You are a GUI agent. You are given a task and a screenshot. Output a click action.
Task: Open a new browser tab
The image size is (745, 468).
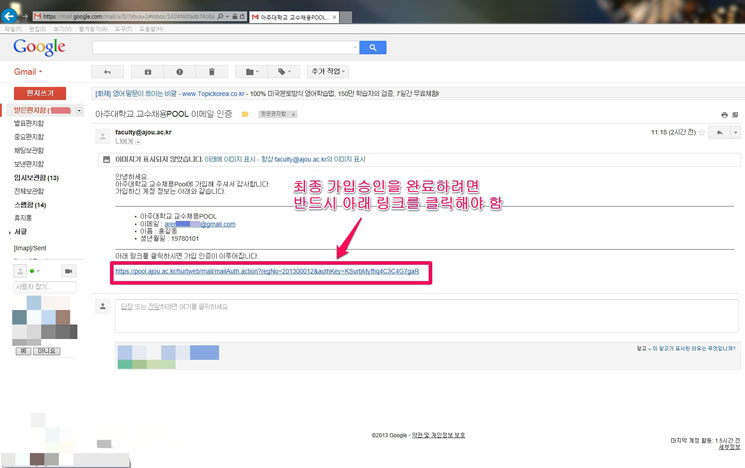pos(346,18)
